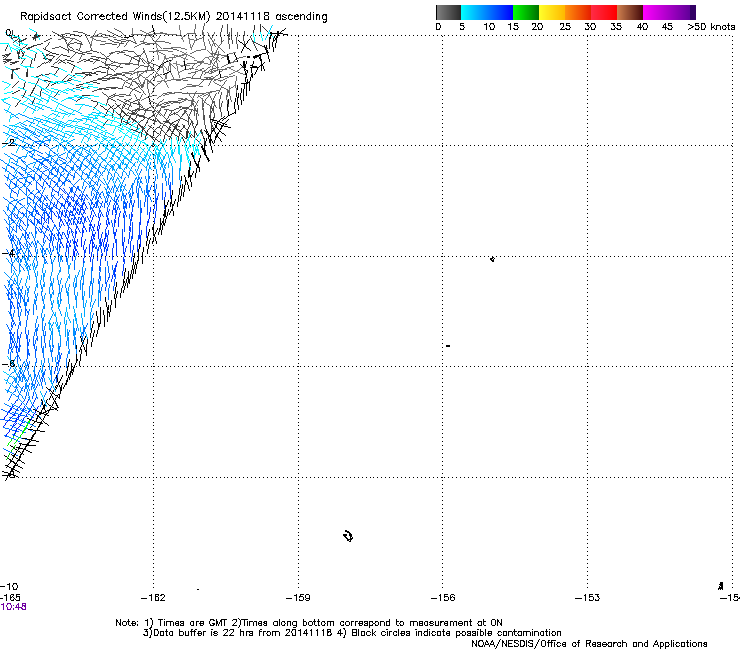Click the red 30-35 knots legend segment
This screenshot has height=650, width=740.
tap(604, 12)
